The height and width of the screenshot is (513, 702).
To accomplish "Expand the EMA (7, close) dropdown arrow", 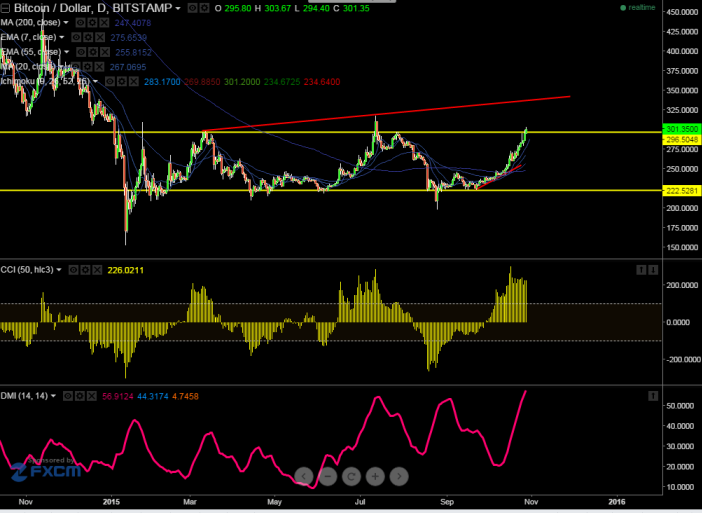I will (62, 37).
